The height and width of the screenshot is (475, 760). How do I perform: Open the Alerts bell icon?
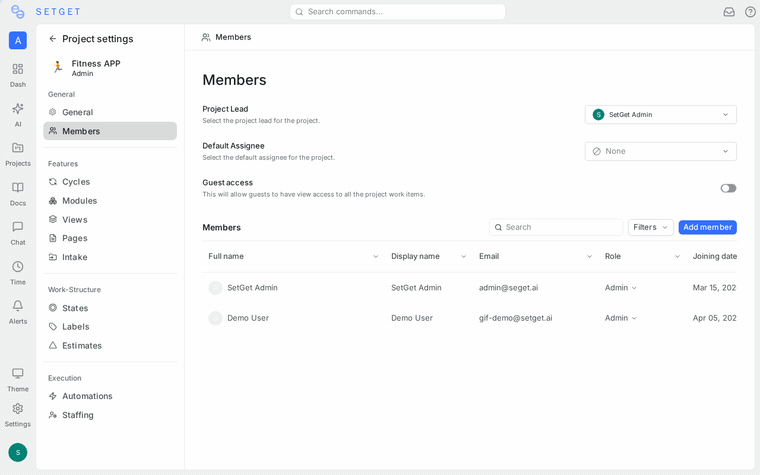click(x=18, y=306)
